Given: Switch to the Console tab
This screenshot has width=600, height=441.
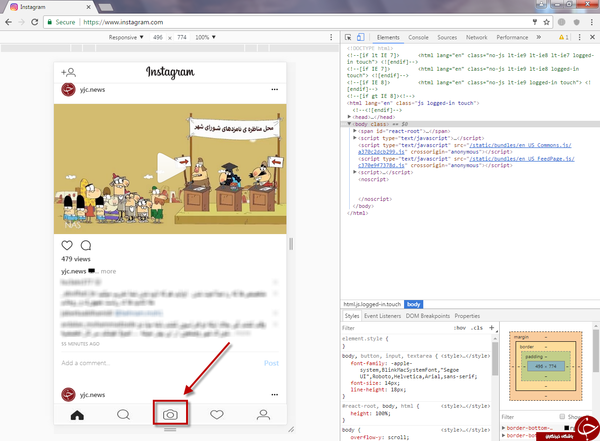Looking at the screenshot, I should [x=418, y=37].
